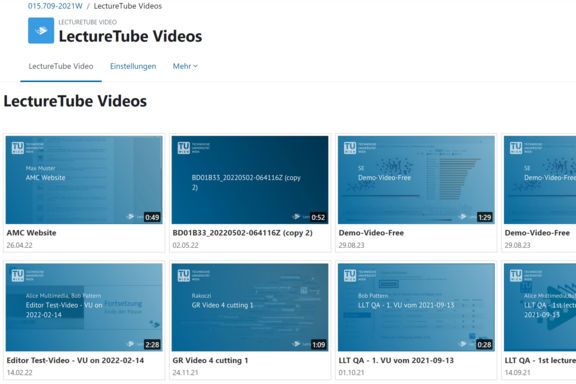The image size is (576, 384).
Task: Click the LectureTube play icon on GR Video thumbnail
Action: coord(296,344)
